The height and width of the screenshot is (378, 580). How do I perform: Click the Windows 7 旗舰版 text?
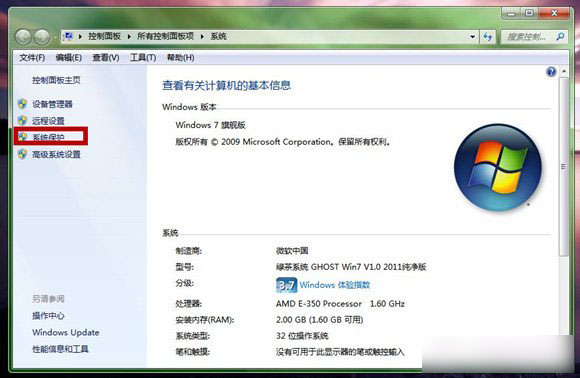pyautogui.click(x=210, y=125)
